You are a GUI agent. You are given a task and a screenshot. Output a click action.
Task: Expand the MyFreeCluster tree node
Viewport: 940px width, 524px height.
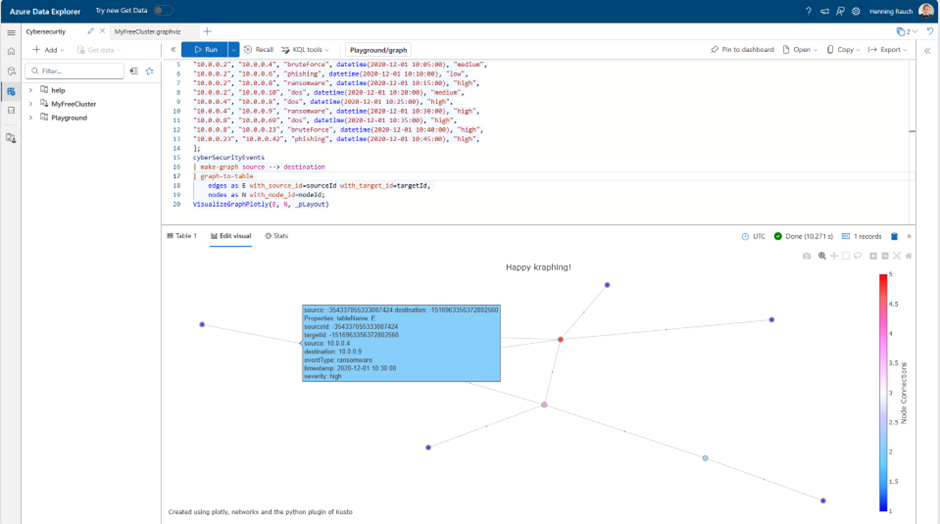31,104
